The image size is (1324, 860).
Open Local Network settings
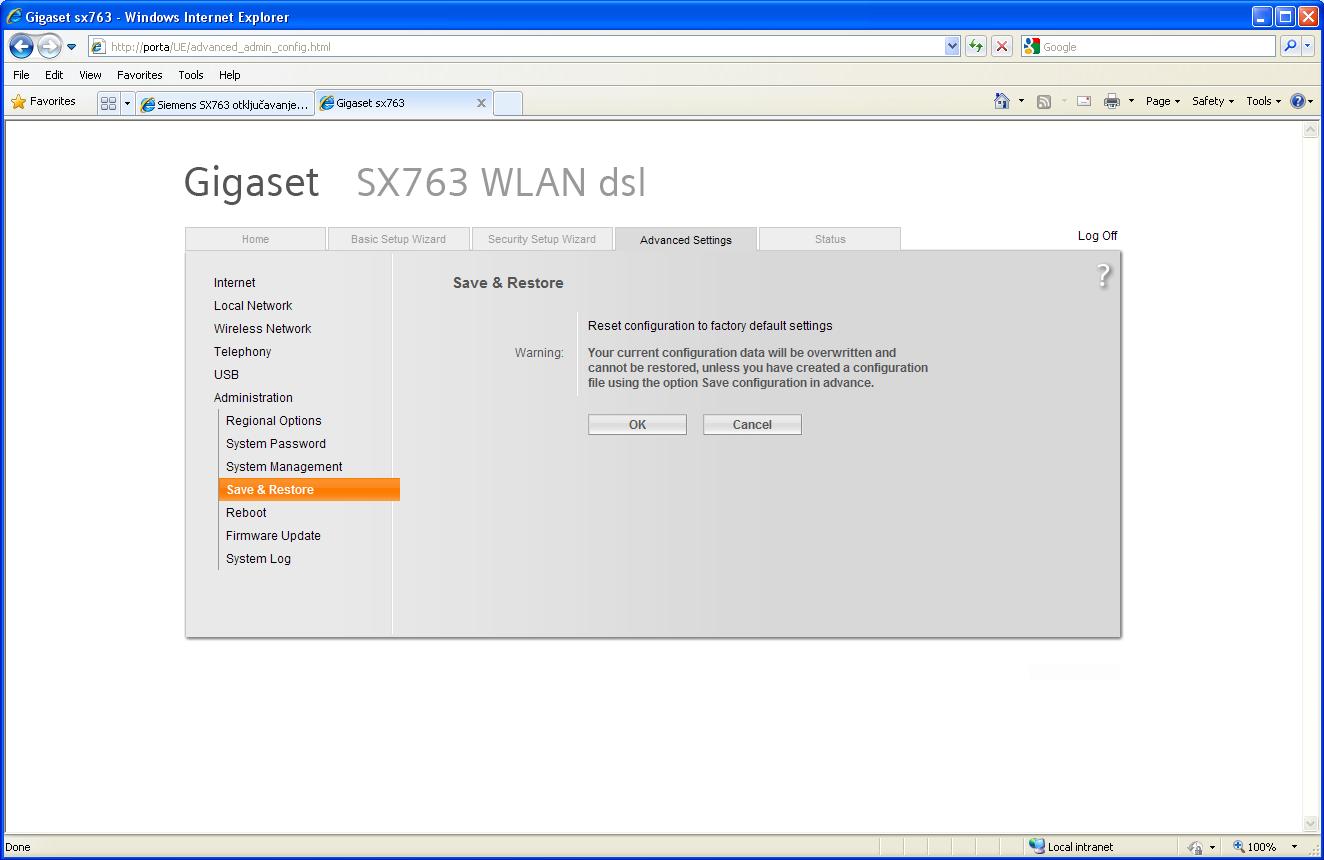[253, 306]
